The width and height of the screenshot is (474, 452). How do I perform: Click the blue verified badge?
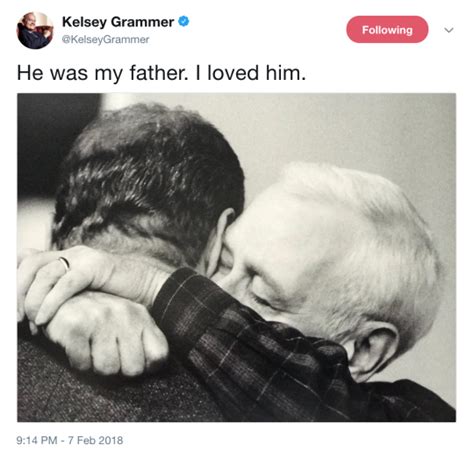point(184,22)
